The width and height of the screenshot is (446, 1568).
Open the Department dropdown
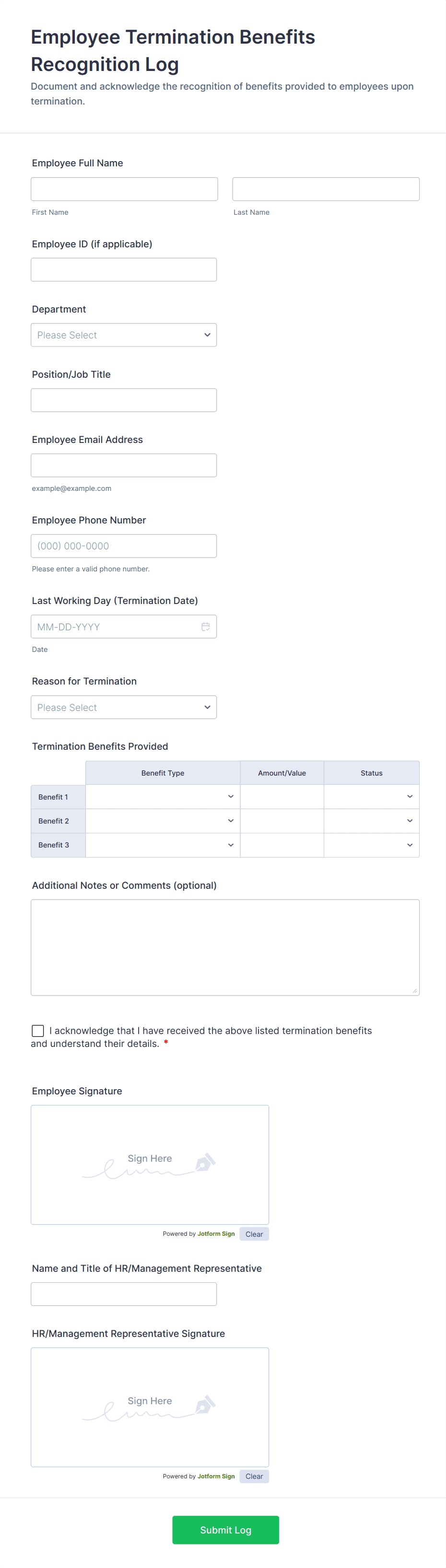click(x=124, y=335)
